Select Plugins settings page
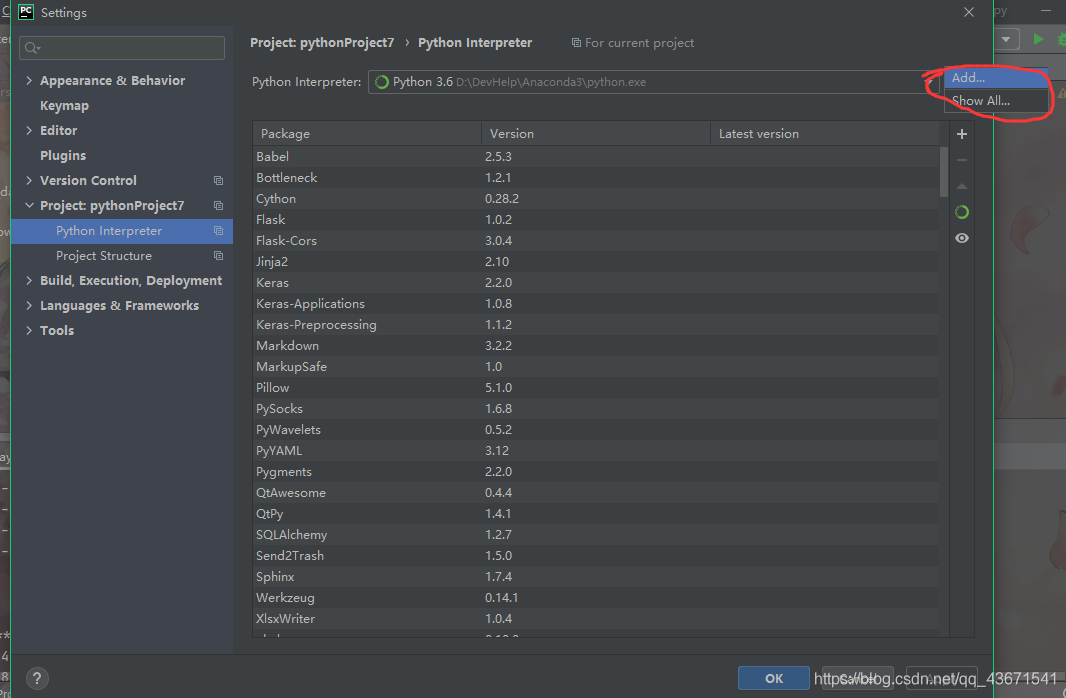Screen dimensions: 1066x698 click(x=63, y=155)
